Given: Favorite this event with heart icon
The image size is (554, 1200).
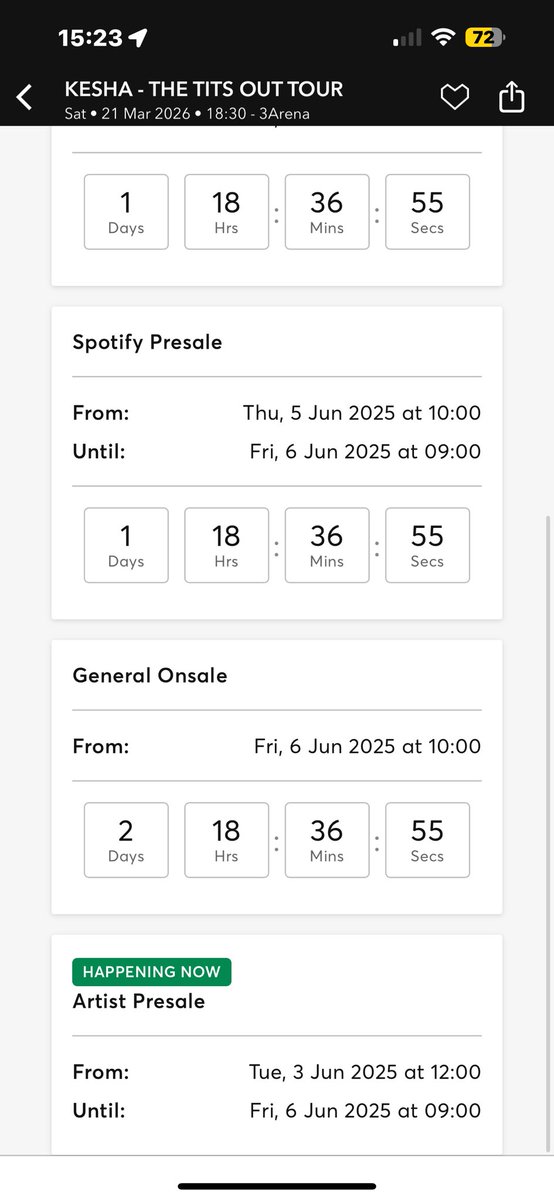Looking at the screenshot, I should pyautogui.click(x=455, y=97).
